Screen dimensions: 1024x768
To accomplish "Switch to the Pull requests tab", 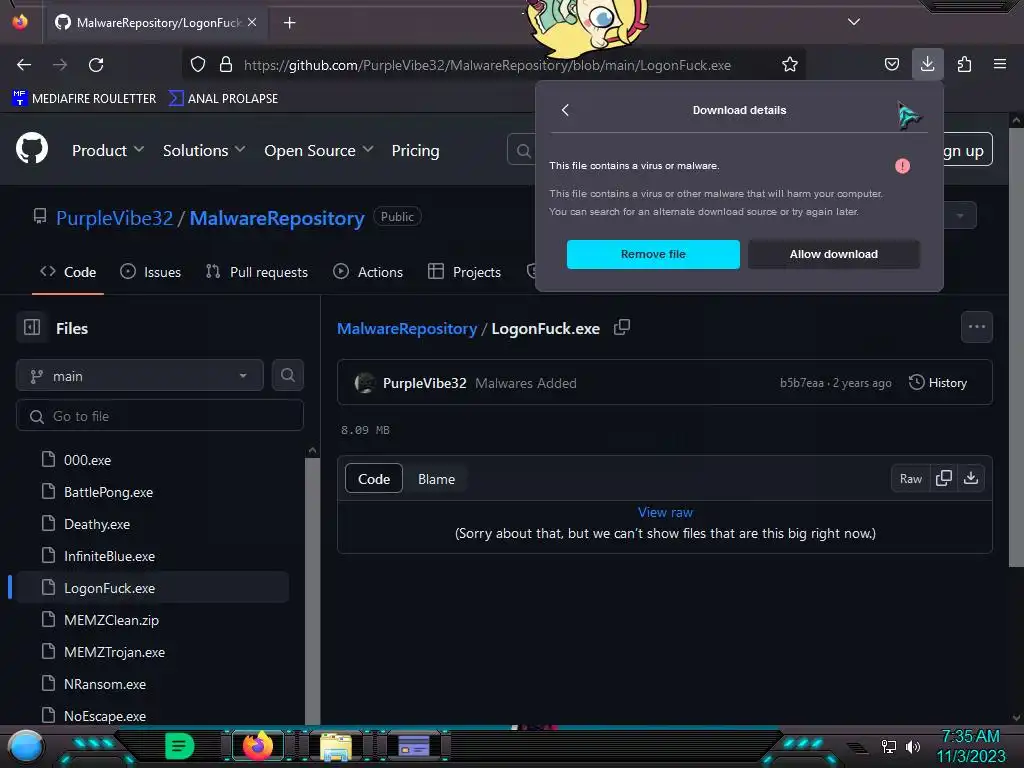I will pos(257,272).
